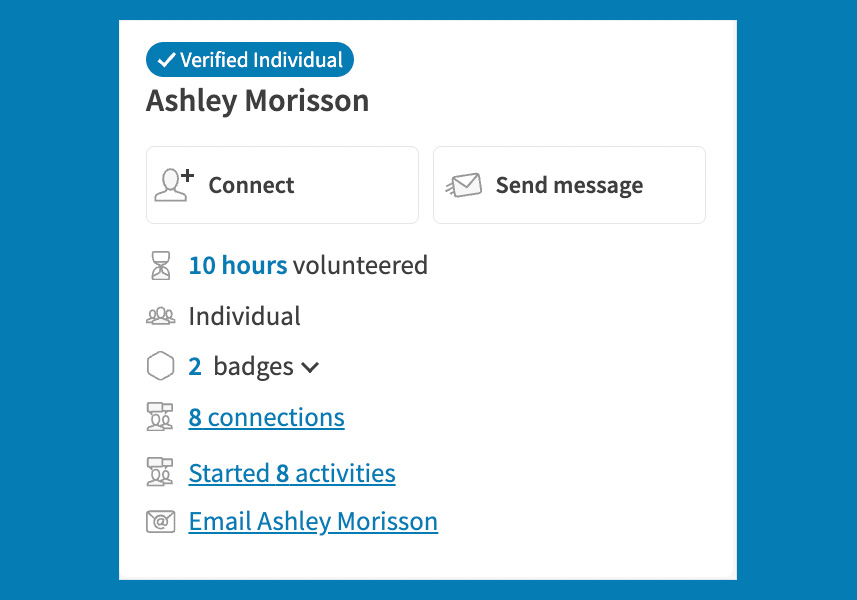Click the Connect button
This screenshot has width=857, height=600.
point(282,184)
